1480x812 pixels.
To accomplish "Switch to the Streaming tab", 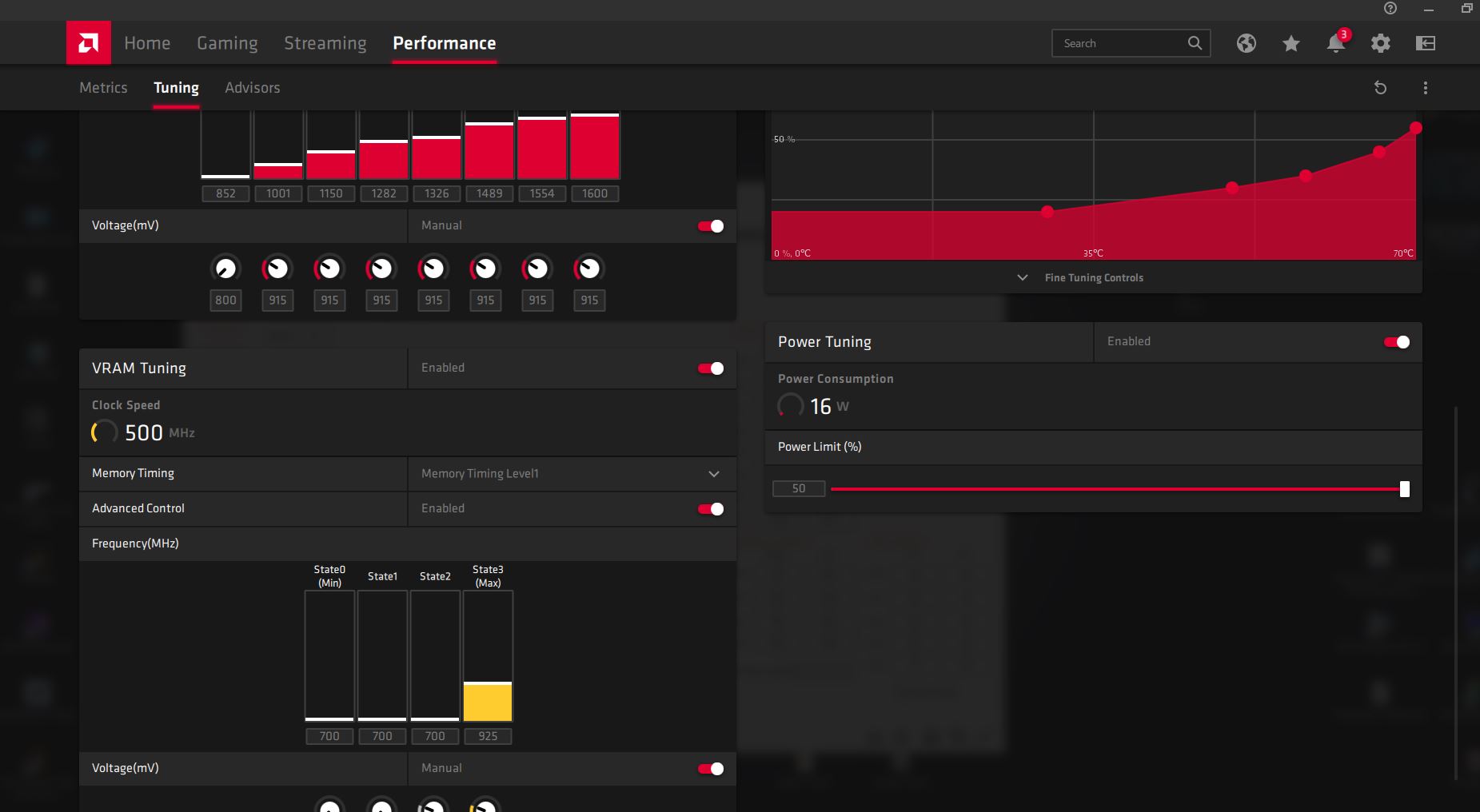I will (325, 43).
